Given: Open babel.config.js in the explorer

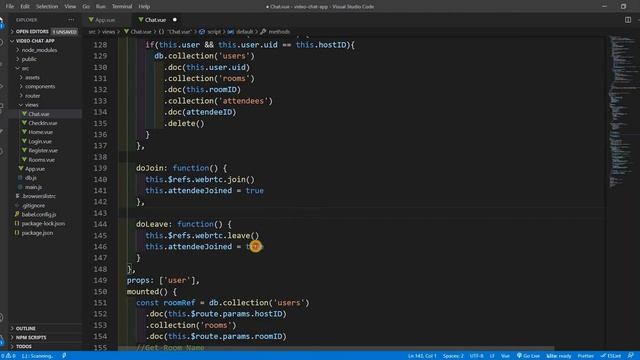Looking at the screenshot, I should (x=39, y=214).
